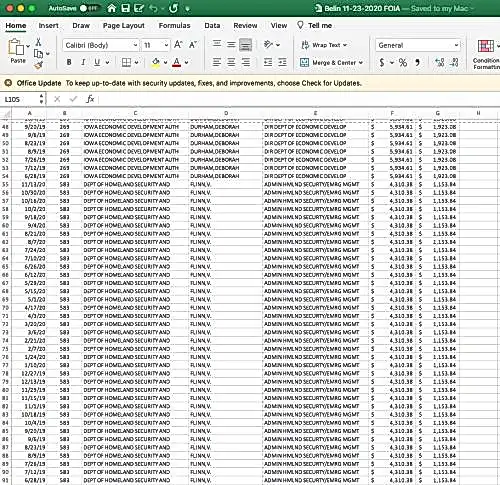Viewport: 500px width, 485px height.
Task: Switch to the Home ribbon tab
Action: (16, 26)
